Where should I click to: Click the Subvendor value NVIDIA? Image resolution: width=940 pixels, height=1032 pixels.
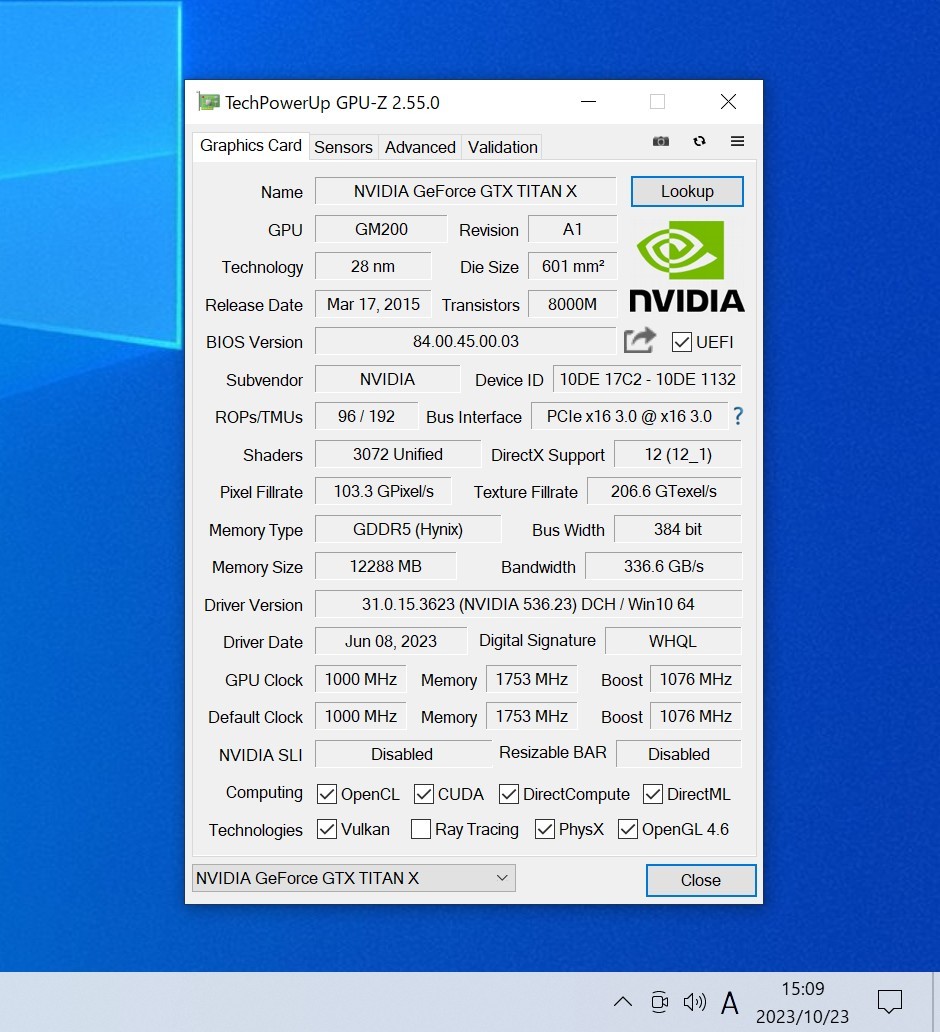tap(387, 379)
